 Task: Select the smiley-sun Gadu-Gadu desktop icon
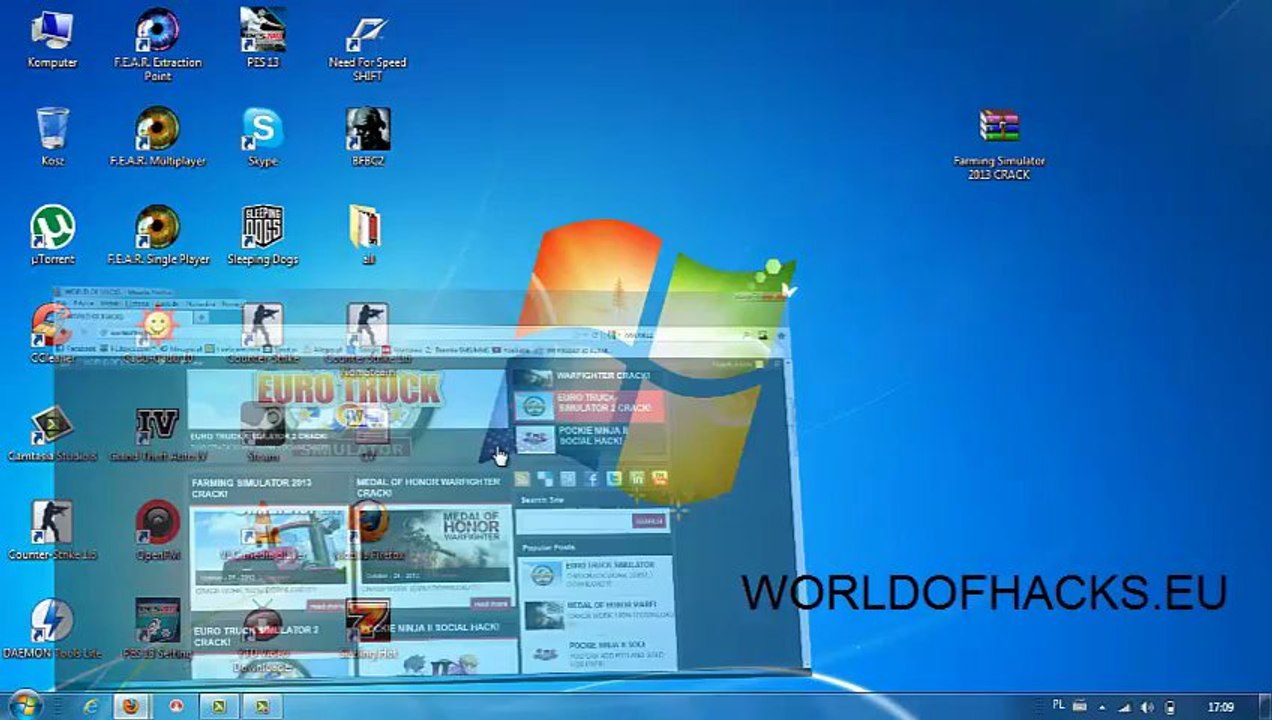click(x=157, y=334)
